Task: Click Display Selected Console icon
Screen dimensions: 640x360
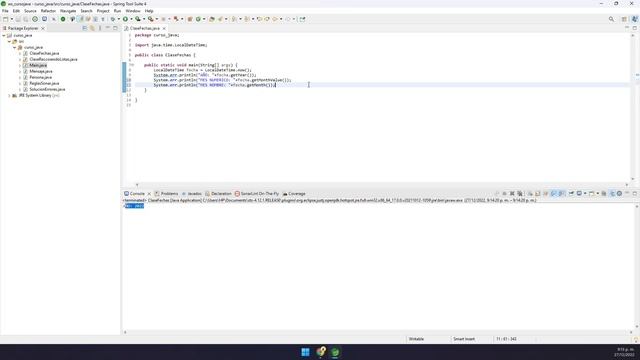Action: tap(579, 193)
